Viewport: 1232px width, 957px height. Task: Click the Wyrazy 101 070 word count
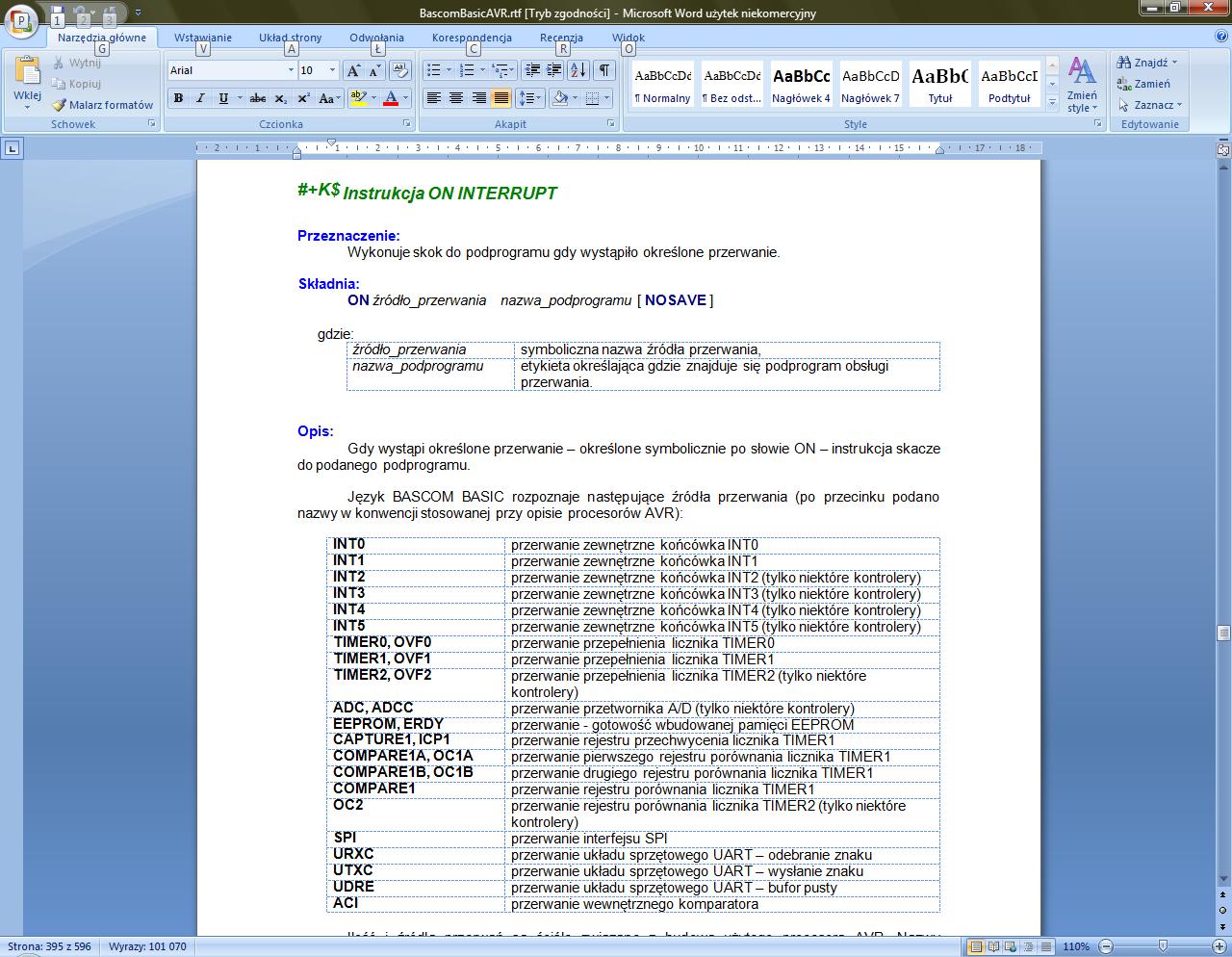(x=147, y=946)
